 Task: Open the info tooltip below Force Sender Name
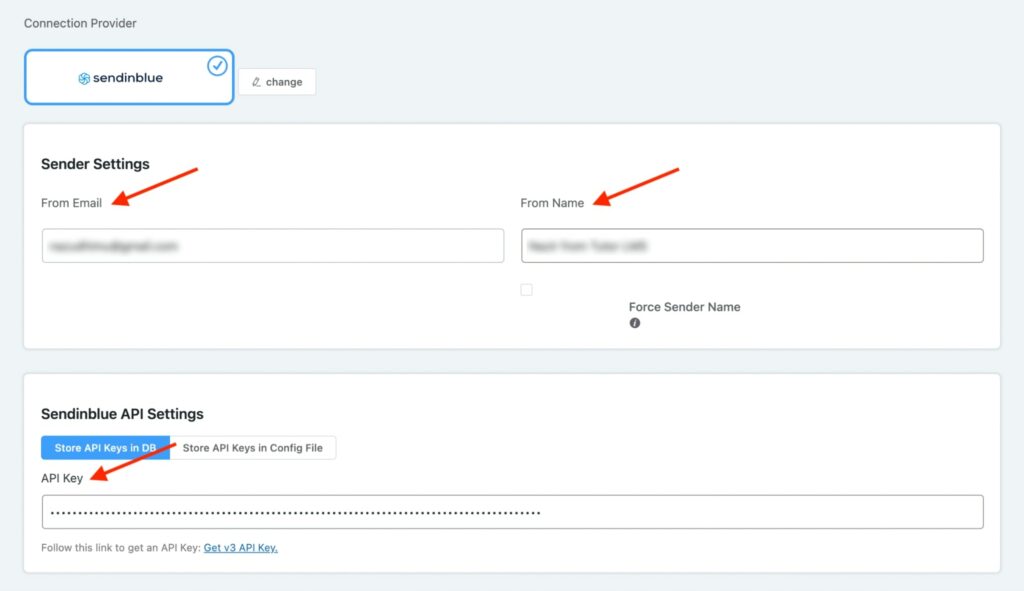pyautogui.click(x=635, y=323)
